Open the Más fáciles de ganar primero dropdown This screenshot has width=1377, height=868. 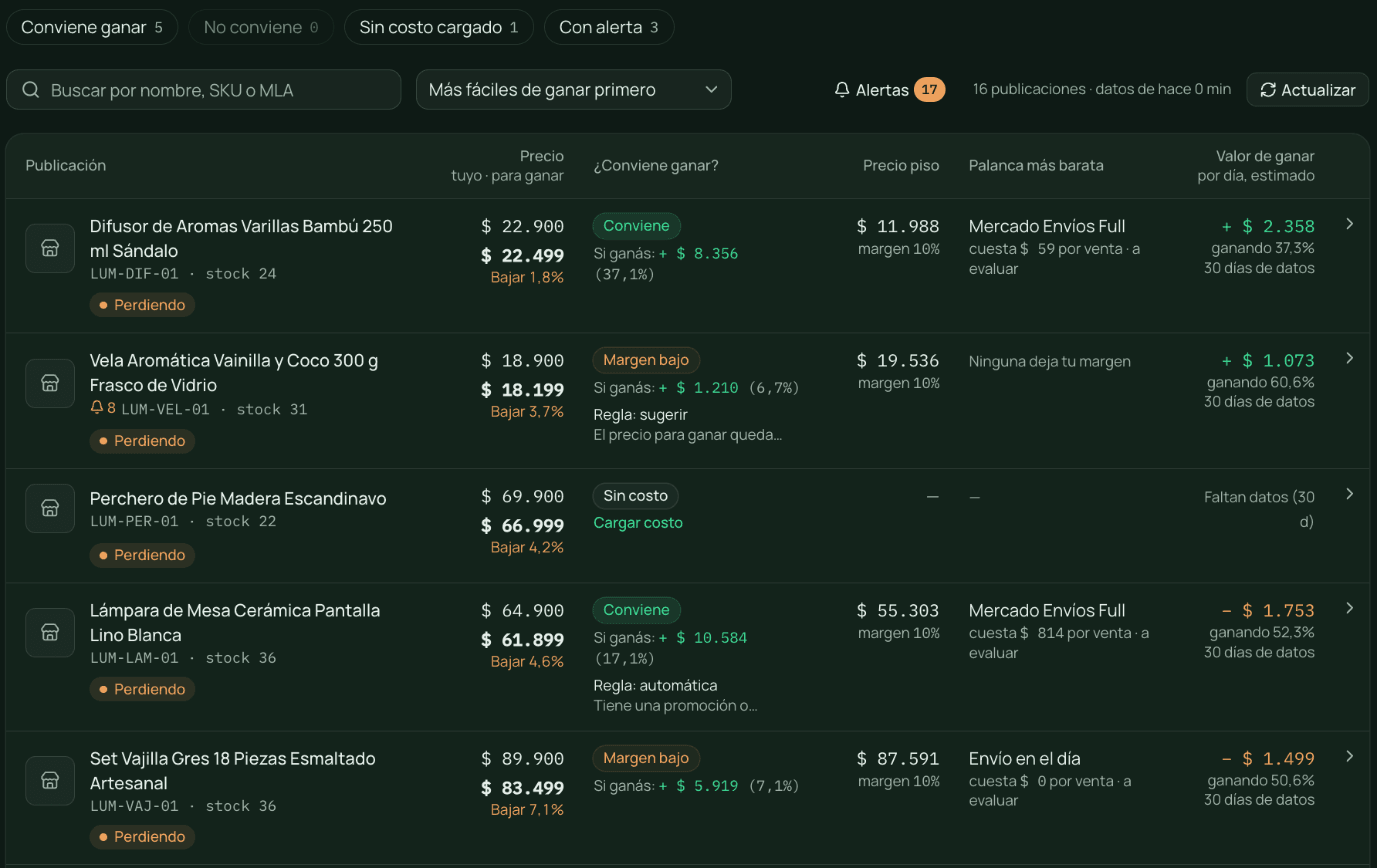coord(574,90)
